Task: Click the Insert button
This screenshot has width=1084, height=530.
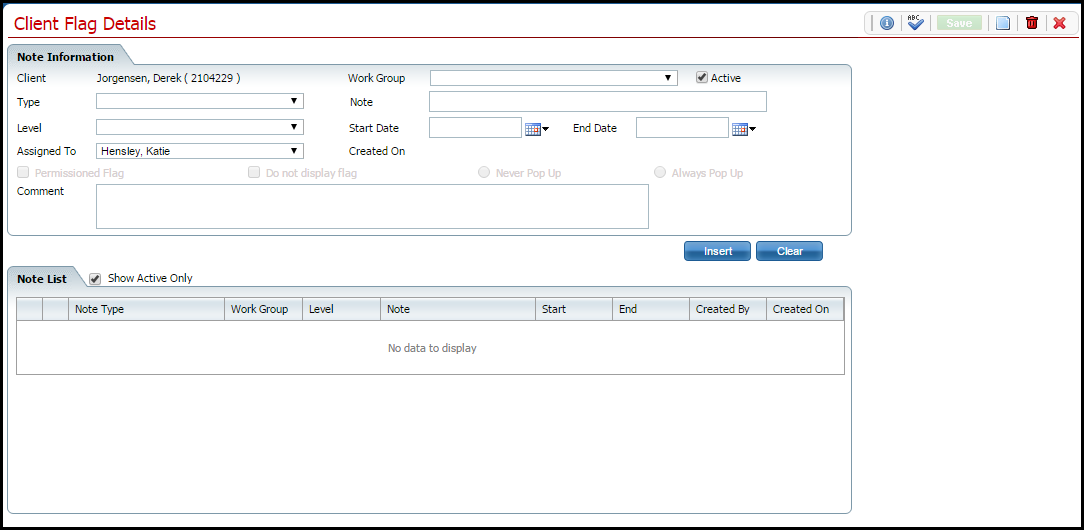Action: pyautogui.click(x=717, y=251)
